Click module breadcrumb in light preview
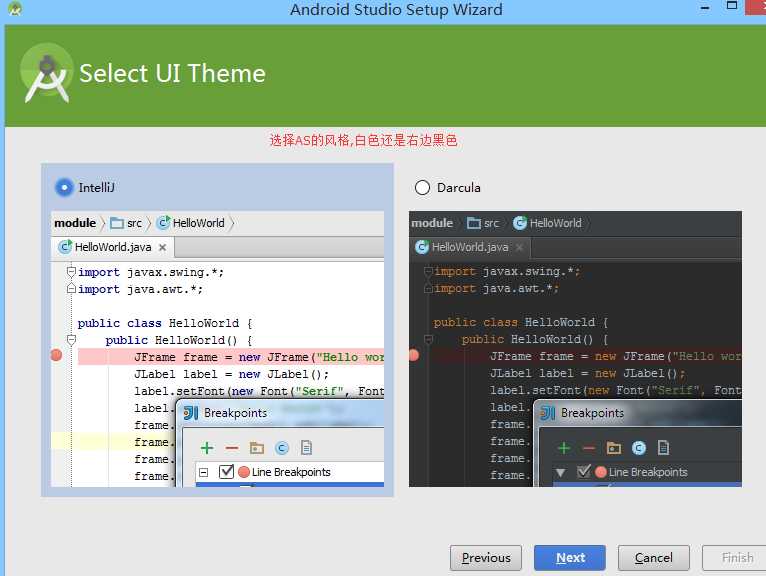The image size is (766, 576). point(75,223)
